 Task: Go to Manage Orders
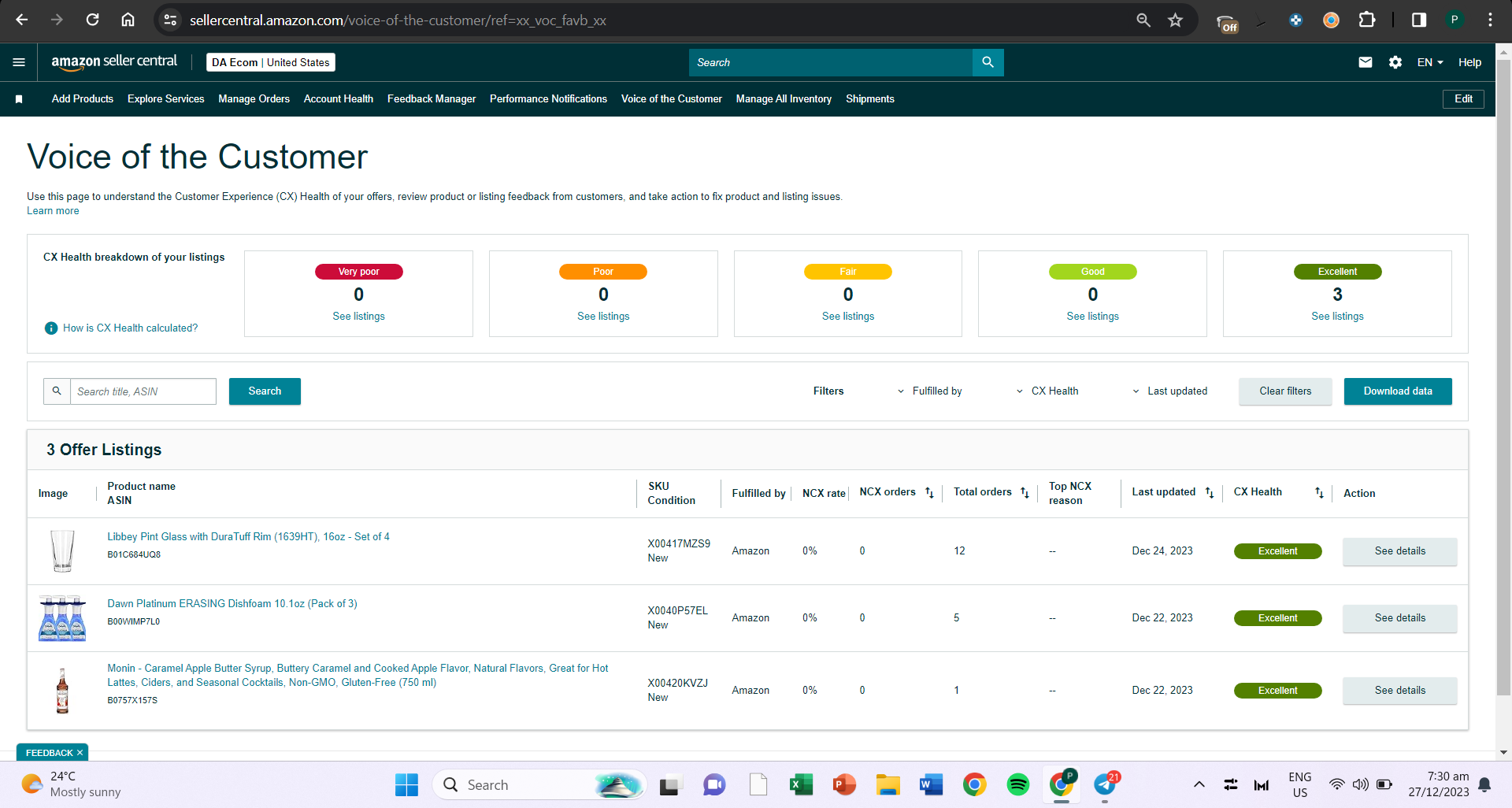tap(254, 99)
